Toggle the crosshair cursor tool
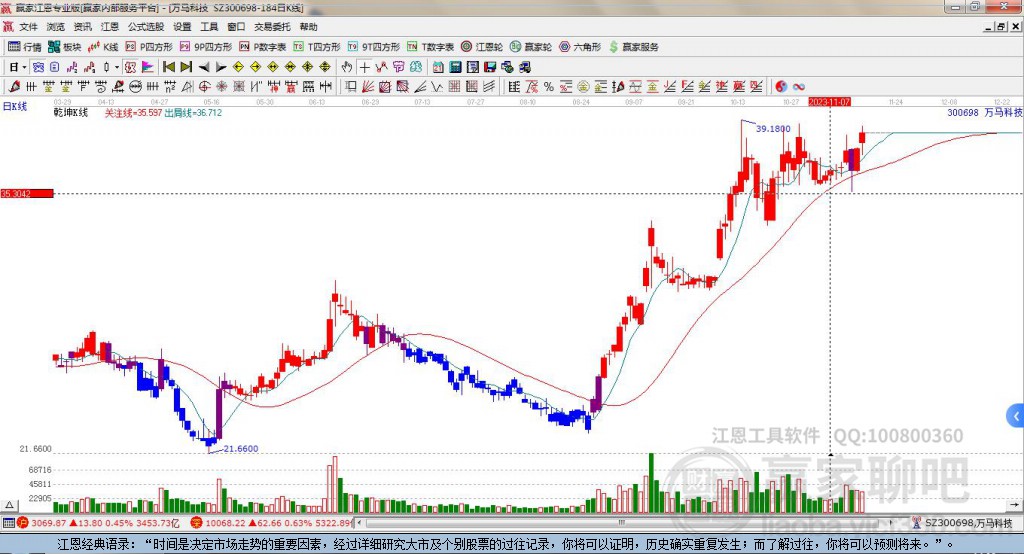The height and width of the screenshot is (554, 1024). point(364,67)
